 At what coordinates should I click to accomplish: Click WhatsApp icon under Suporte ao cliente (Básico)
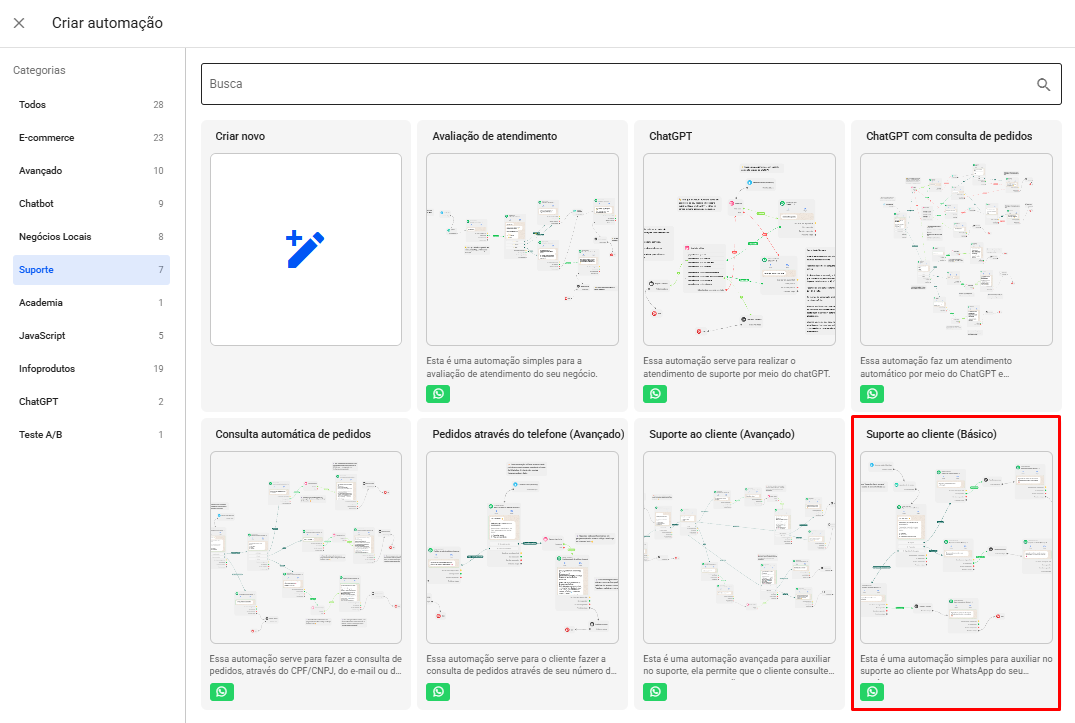click(x=872, y=692)
